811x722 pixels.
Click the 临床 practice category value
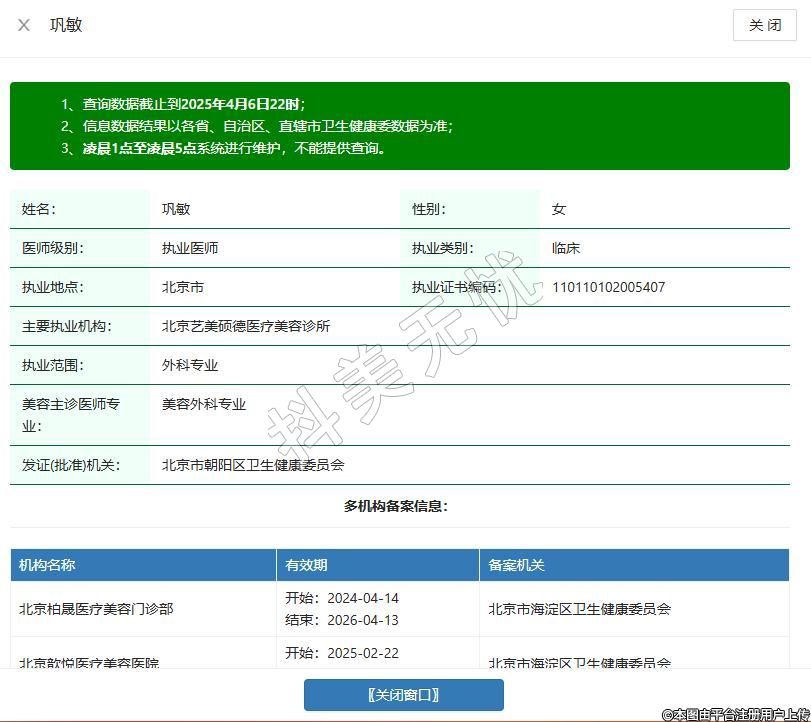coord(566,248)
